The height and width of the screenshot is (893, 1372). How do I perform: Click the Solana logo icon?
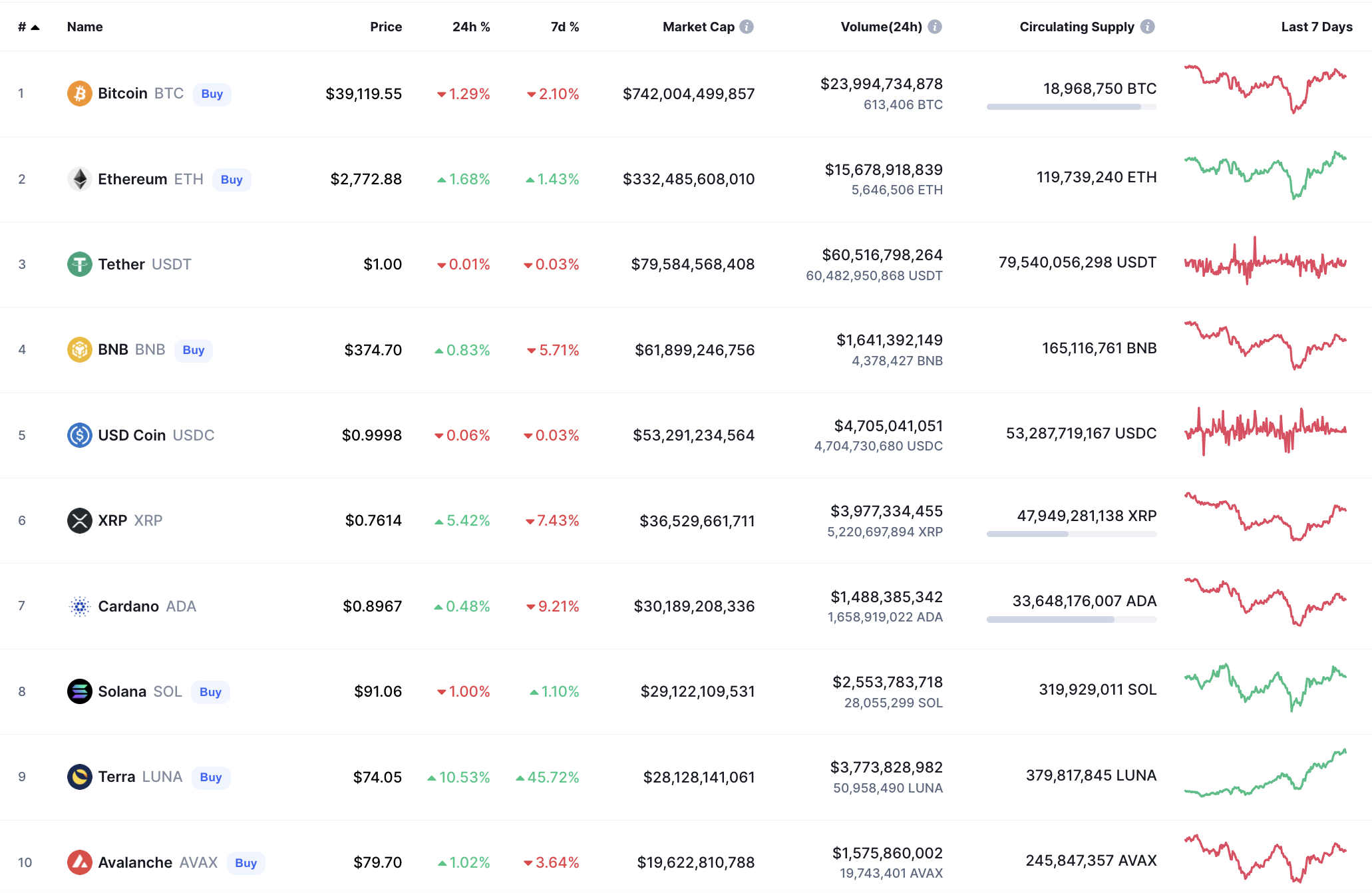coord(79,691)
